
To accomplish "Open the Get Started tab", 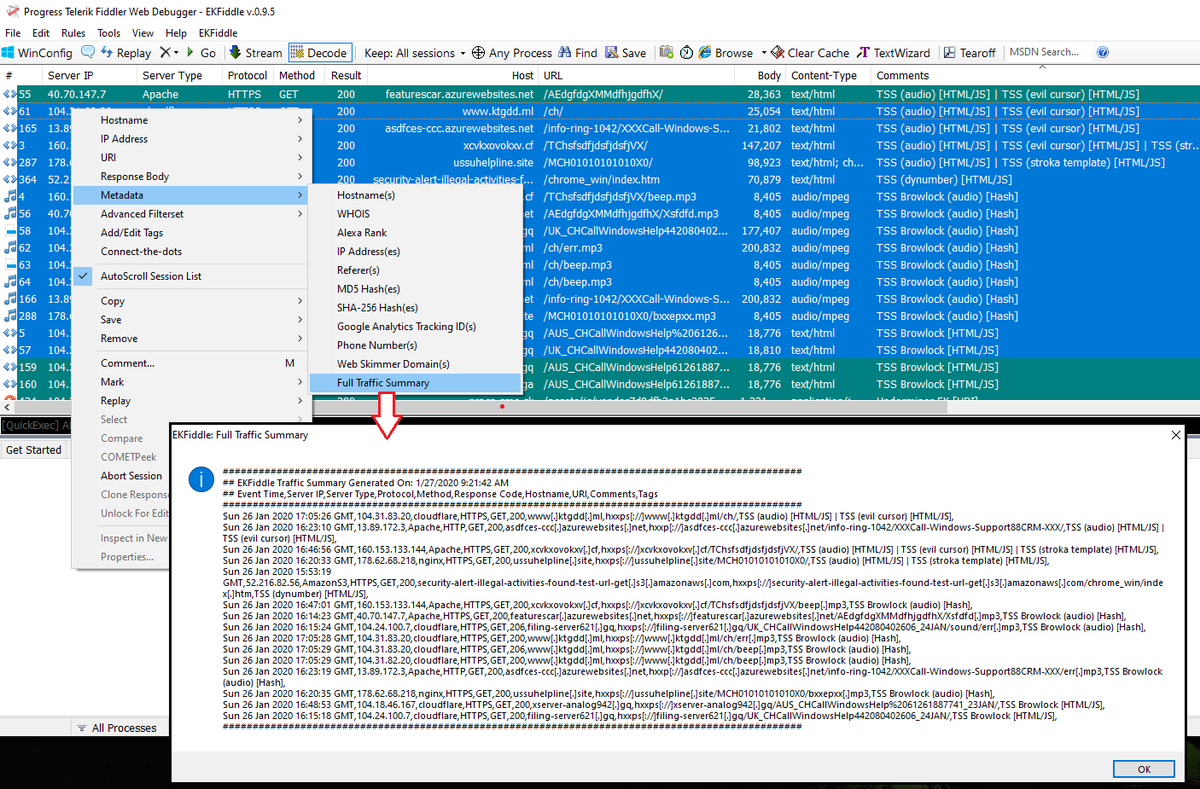I will [34, 450].
